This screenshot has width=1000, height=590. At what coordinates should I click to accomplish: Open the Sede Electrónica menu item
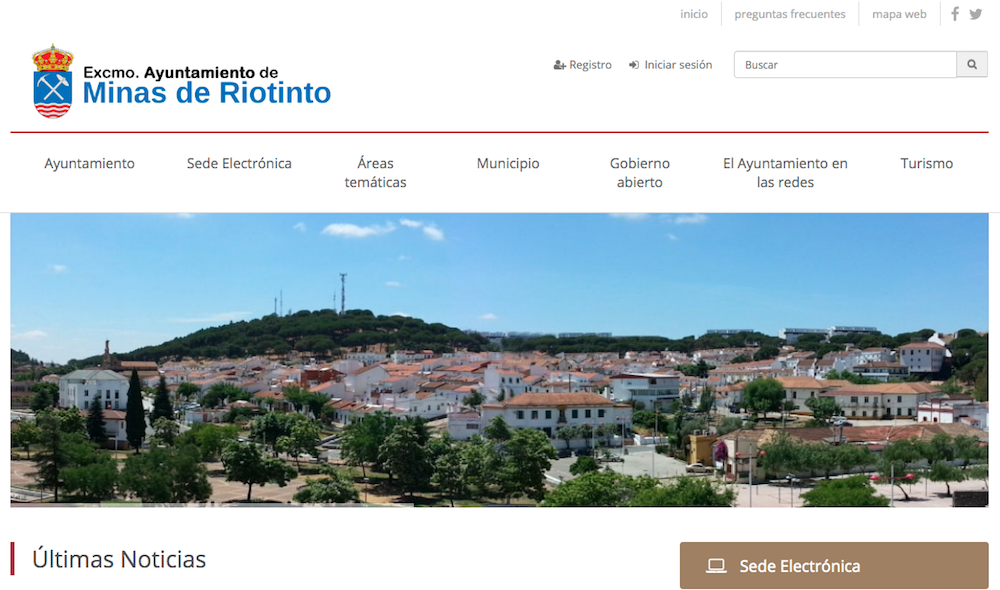(239, 163)
